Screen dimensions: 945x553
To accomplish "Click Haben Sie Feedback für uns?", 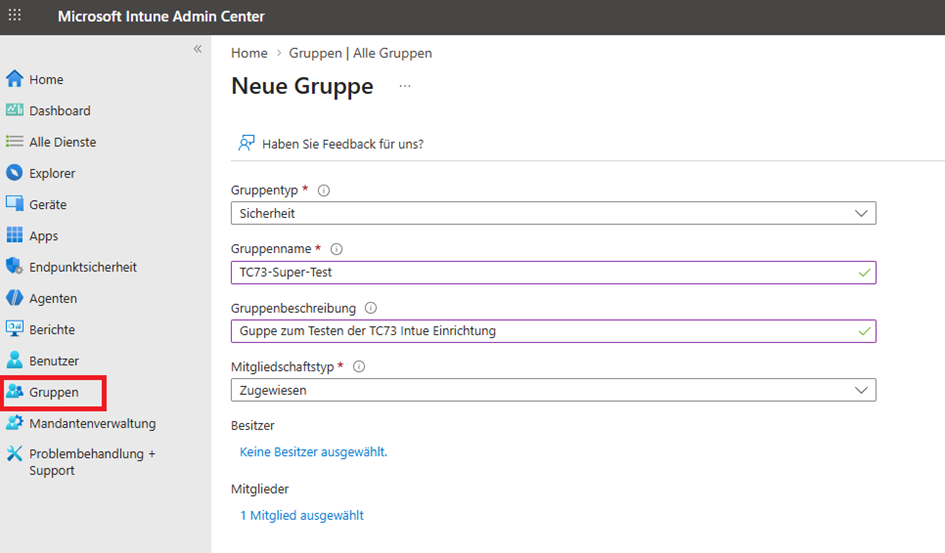I will coord(343,144).
